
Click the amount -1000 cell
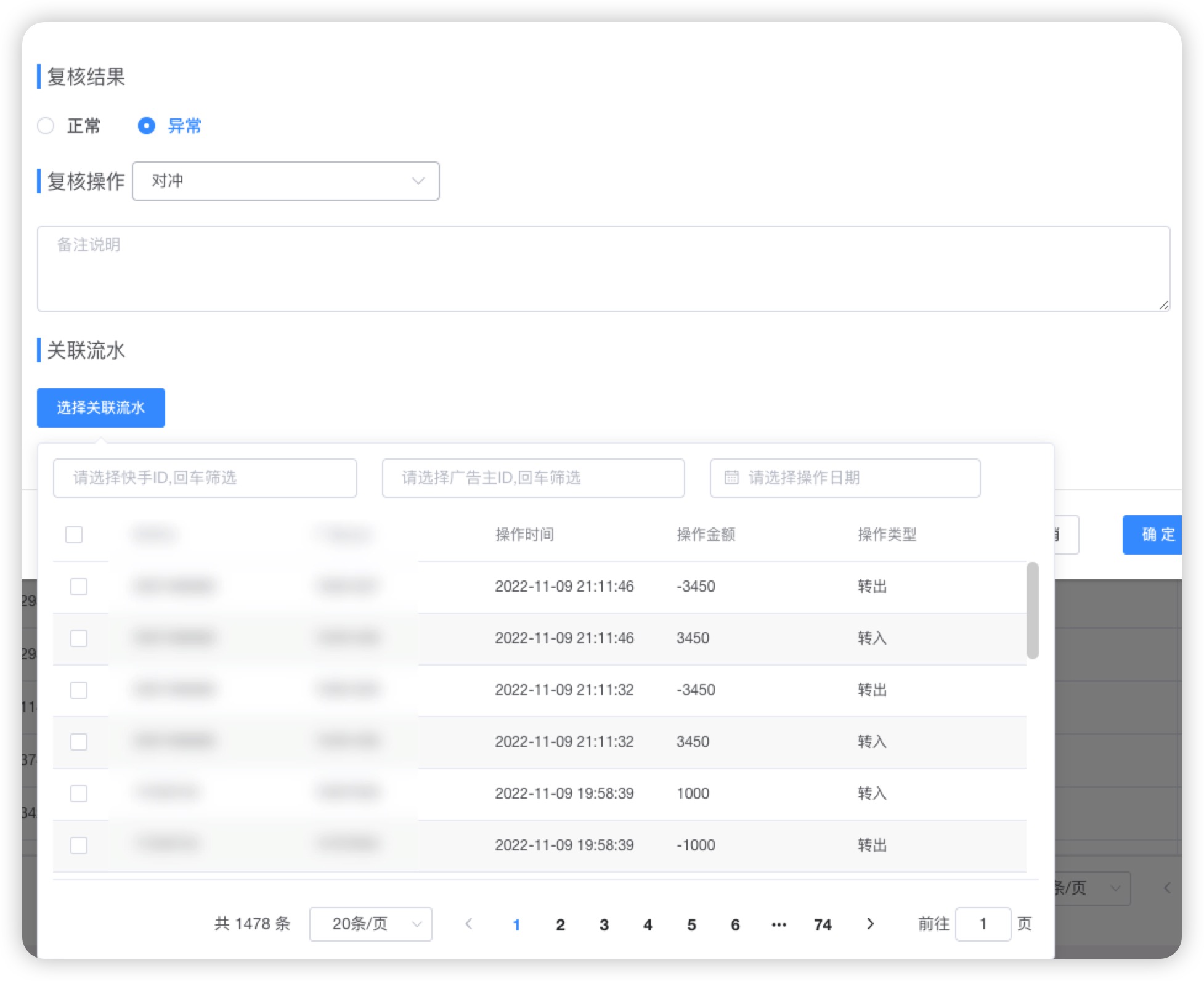tap(696, 845)
